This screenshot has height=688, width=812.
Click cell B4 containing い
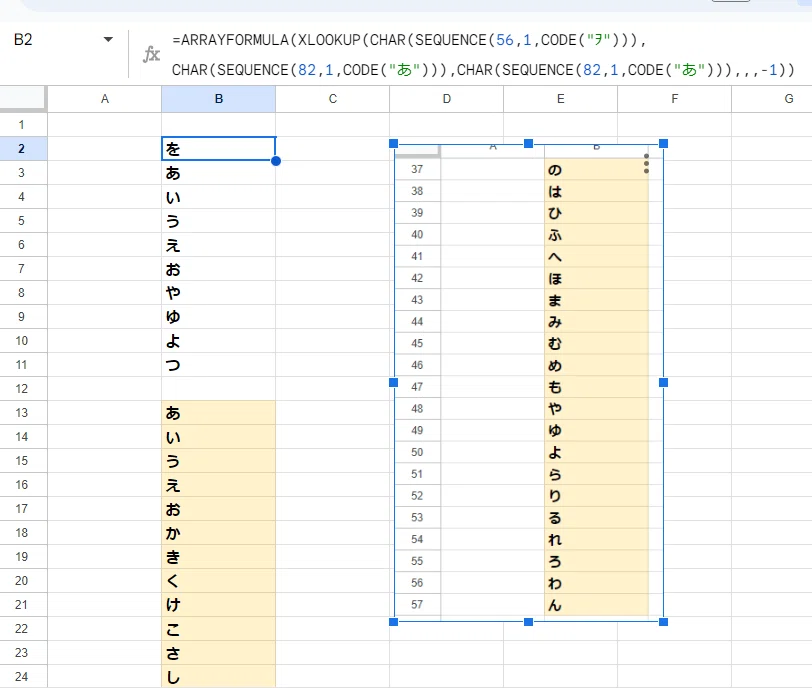pos(219,197)
